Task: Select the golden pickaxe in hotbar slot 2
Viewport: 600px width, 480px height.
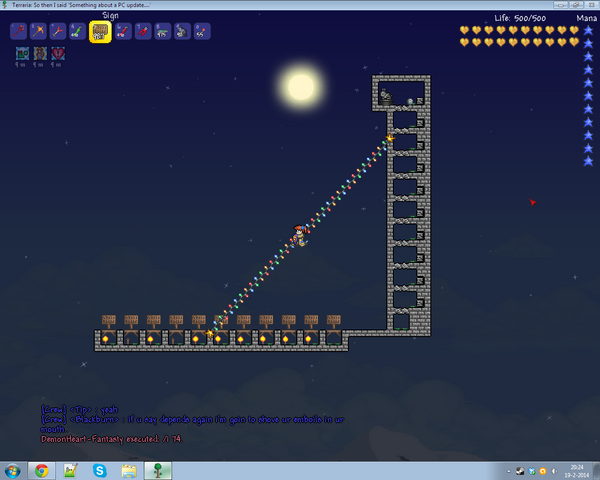Action: click(x=38, y=31)
